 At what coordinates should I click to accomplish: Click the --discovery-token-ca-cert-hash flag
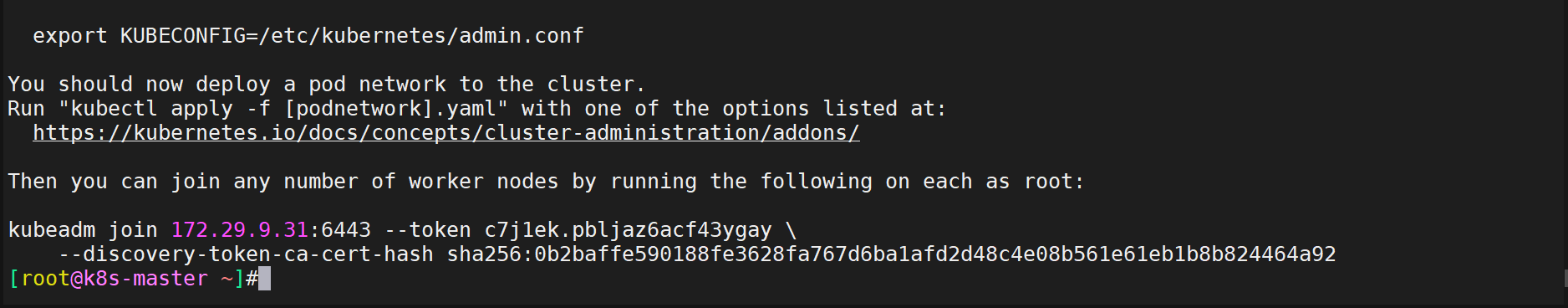coord(246,254)
